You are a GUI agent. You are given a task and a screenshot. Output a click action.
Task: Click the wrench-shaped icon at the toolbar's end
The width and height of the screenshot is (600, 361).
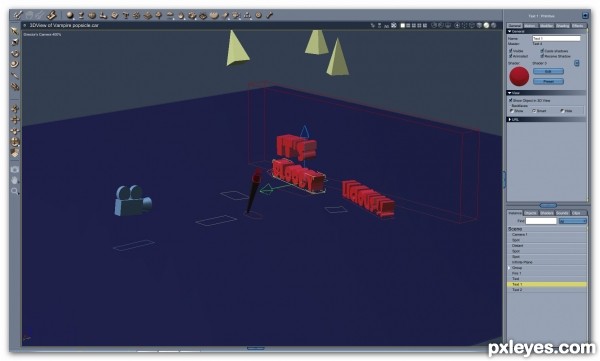(269, 15)
